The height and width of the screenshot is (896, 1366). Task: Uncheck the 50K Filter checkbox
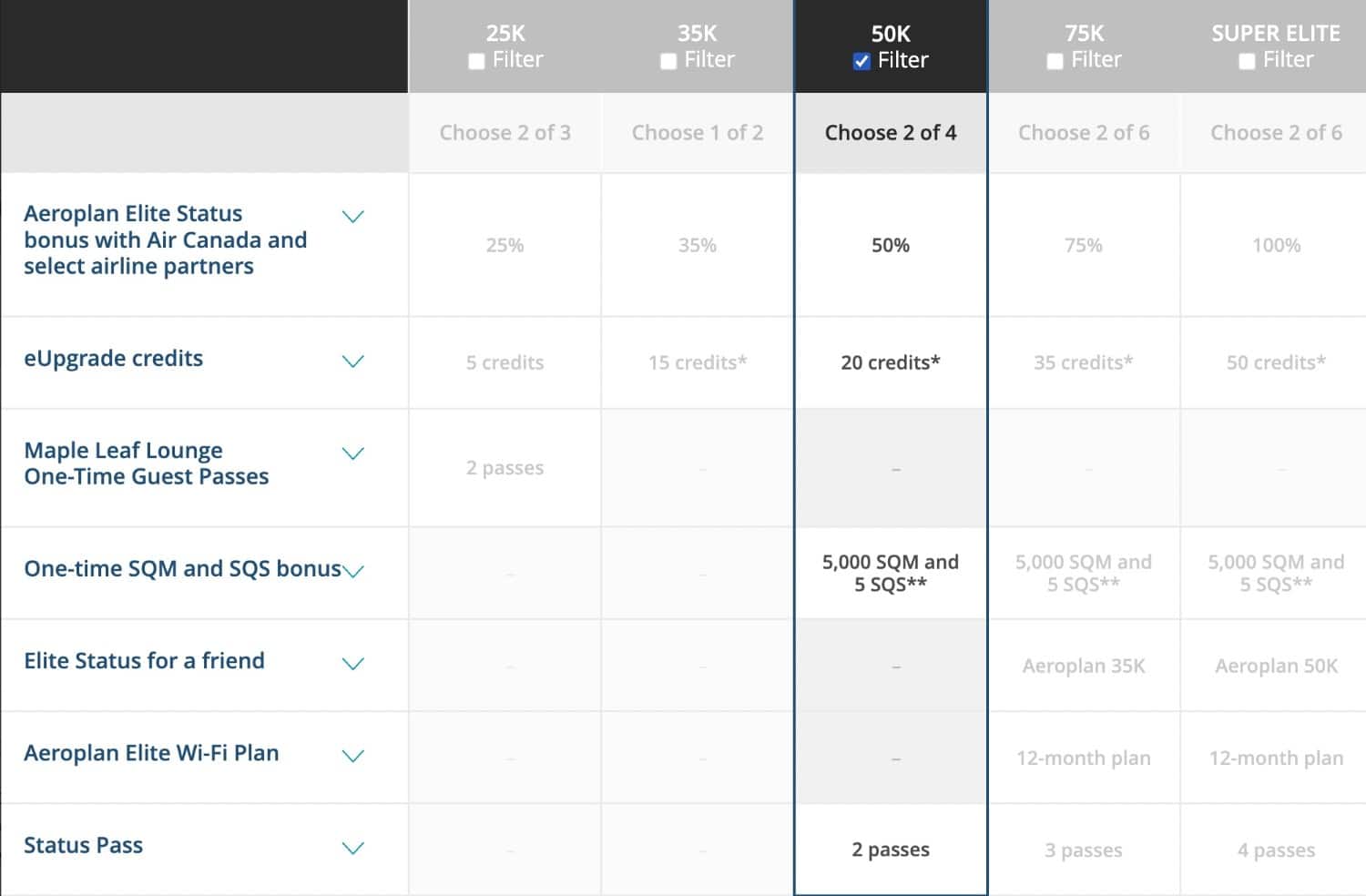[861, 62]
